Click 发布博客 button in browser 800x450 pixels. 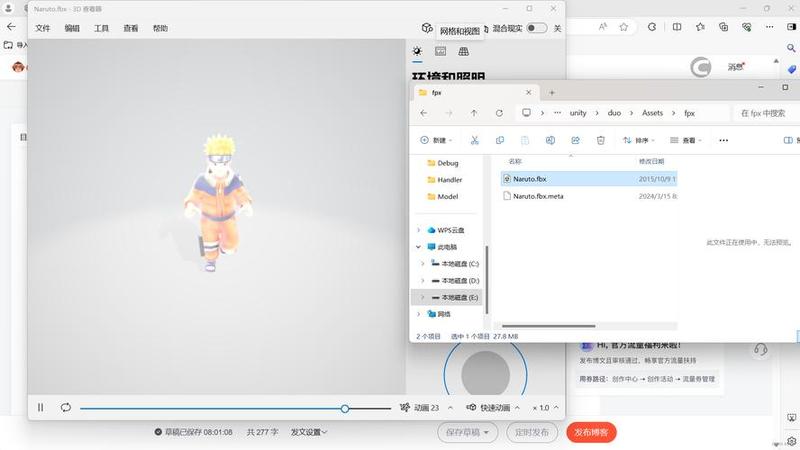pyautogui.click(x=591, y=432)
